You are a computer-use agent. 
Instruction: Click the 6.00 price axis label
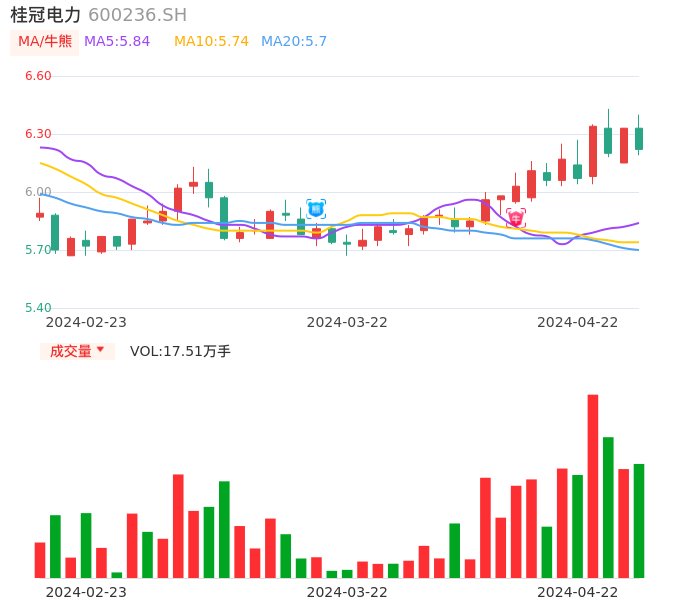38,192
